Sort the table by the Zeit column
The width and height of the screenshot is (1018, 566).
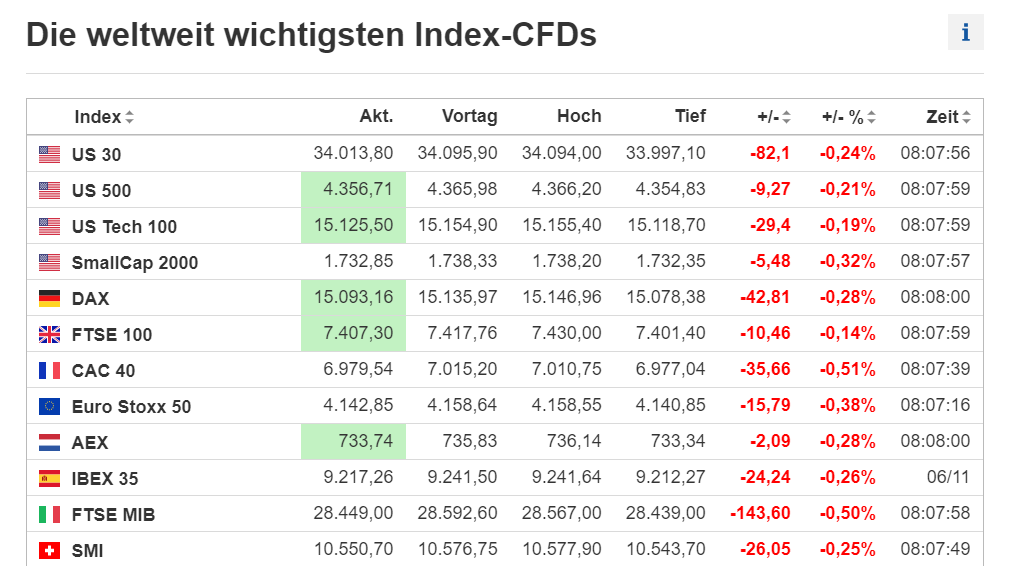(948, 117)
